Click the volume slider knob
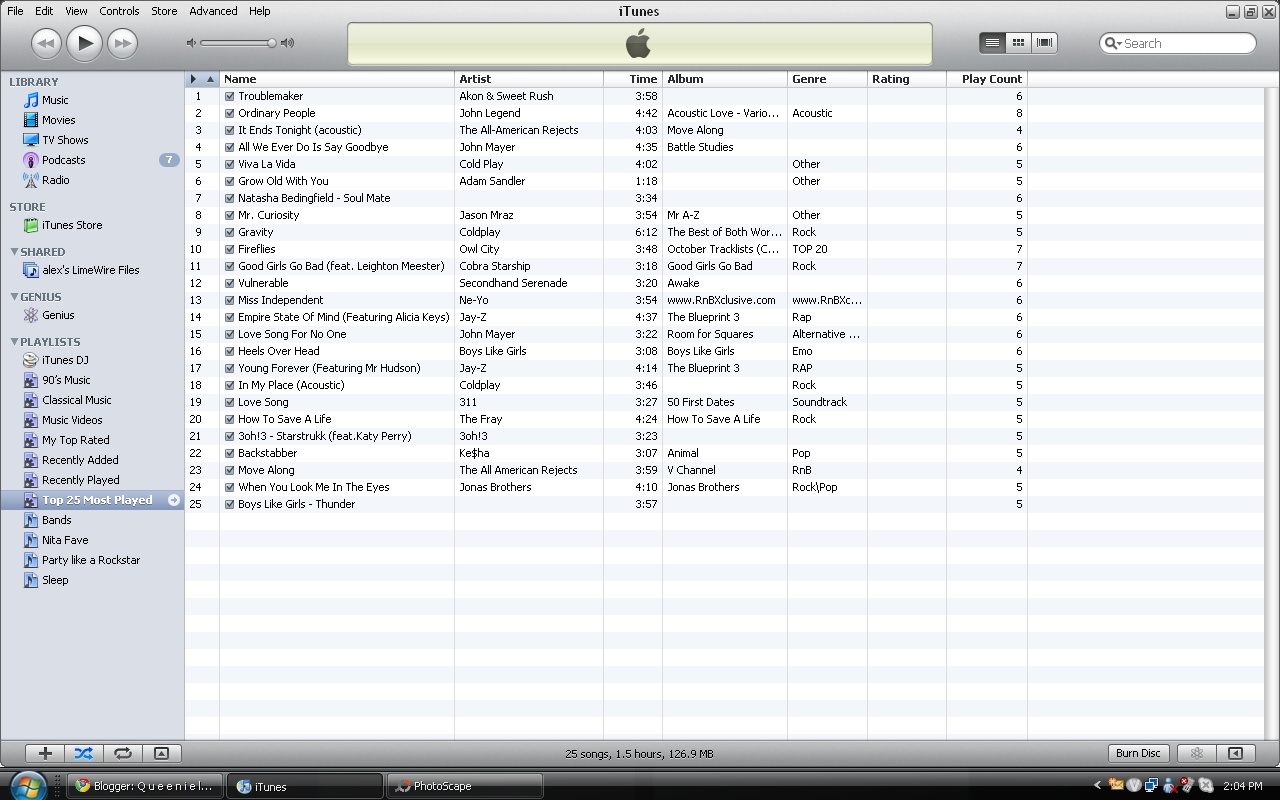 pyautogui.click(x=271, y=43)
